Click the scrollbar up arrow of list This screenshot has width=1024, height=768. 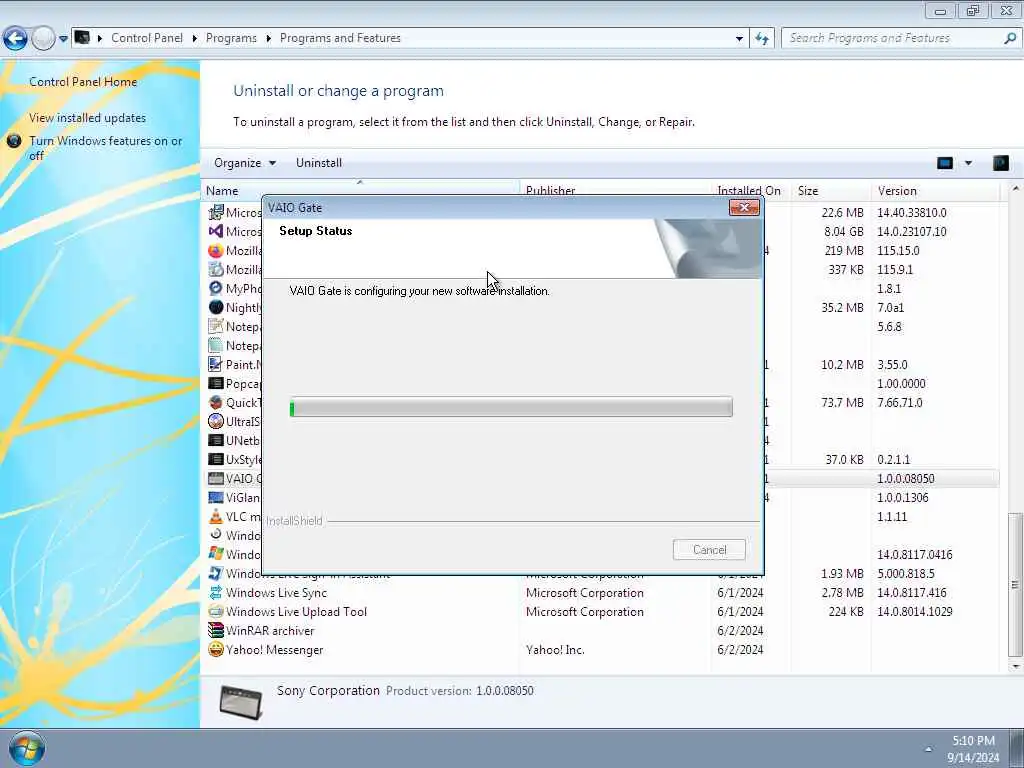click(1015, 189)
